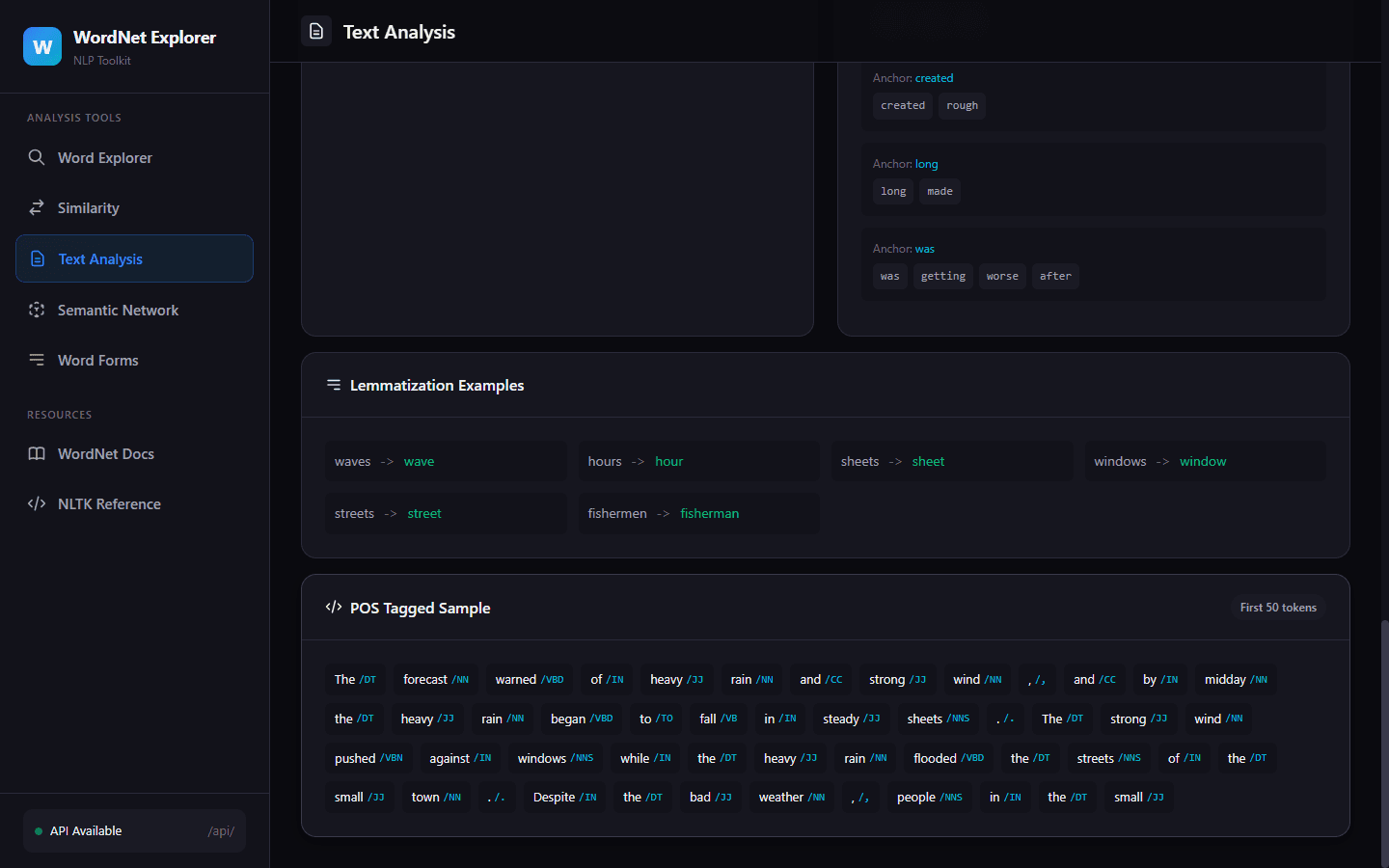Select the 'rough' word chip
The height and width of the screenshot is (868, 1389).
(x=962, y=105)
